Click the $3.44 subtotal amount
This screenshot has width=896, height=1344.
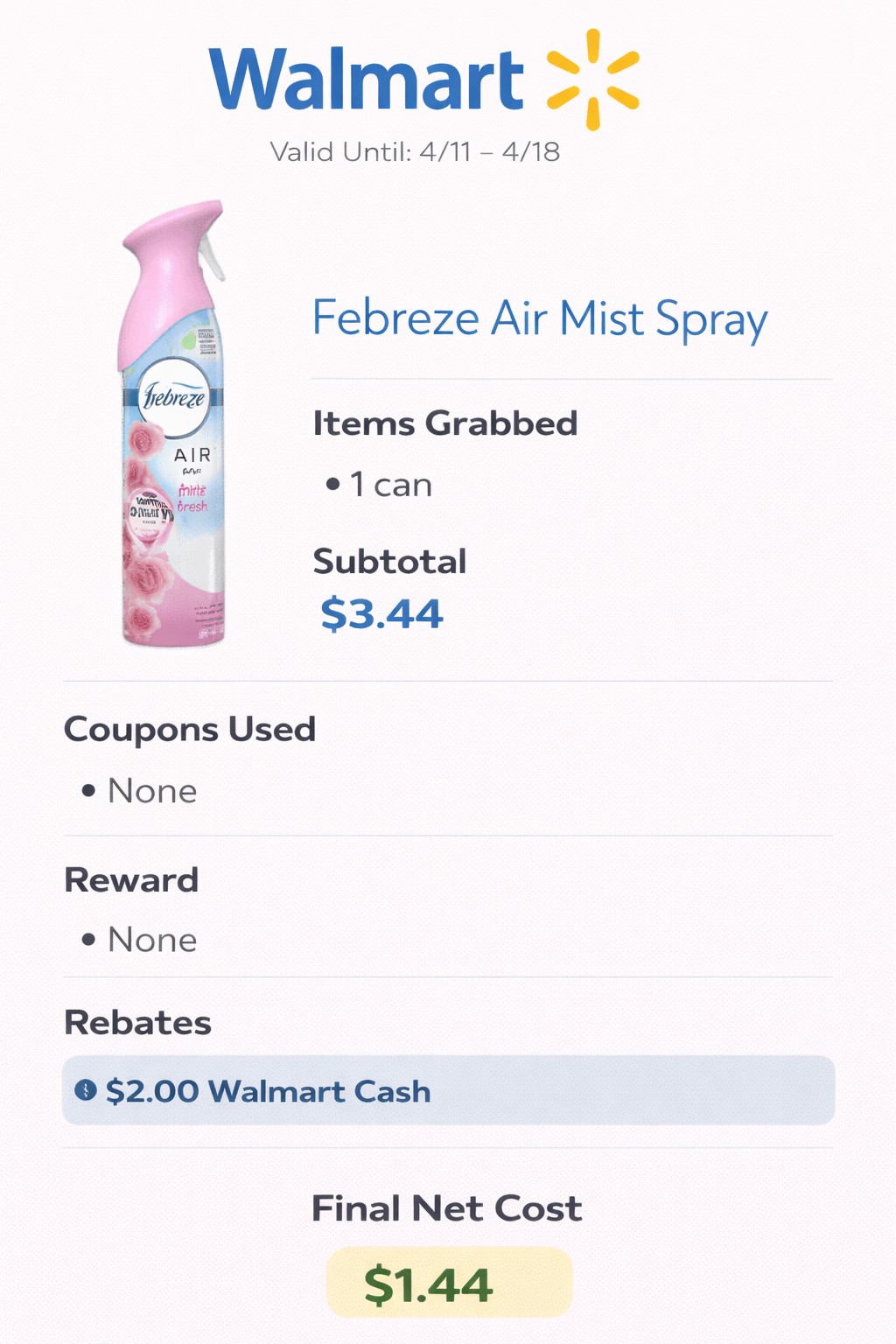pos(381,613)
